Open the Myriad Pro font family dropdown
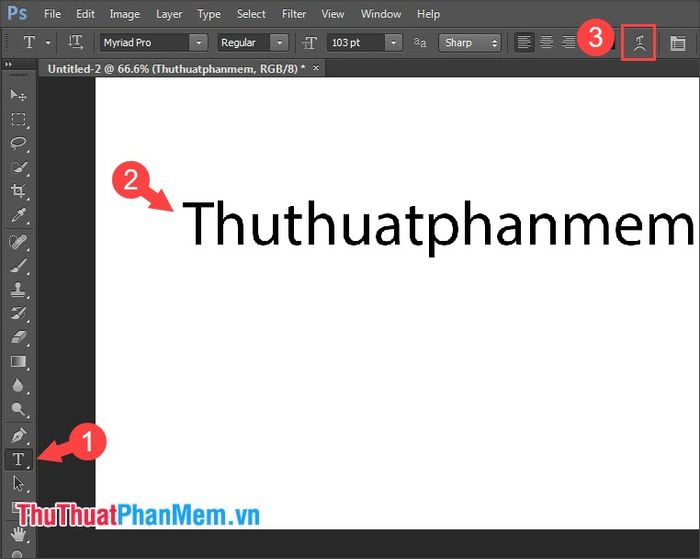Image resolution: width=700 pixels, height=559 pixels. coord(199,43)
